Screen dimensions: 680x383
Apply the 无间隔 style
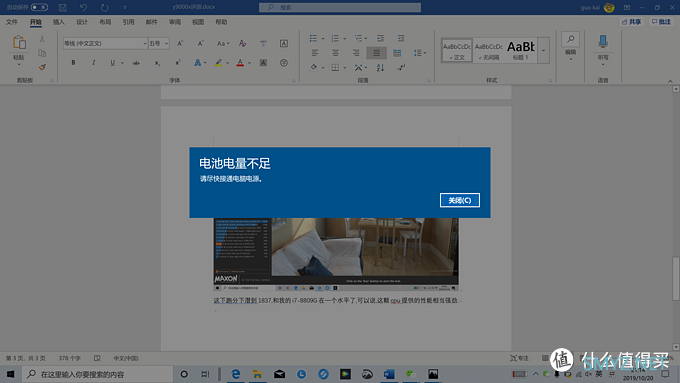(x=488, y=50)
